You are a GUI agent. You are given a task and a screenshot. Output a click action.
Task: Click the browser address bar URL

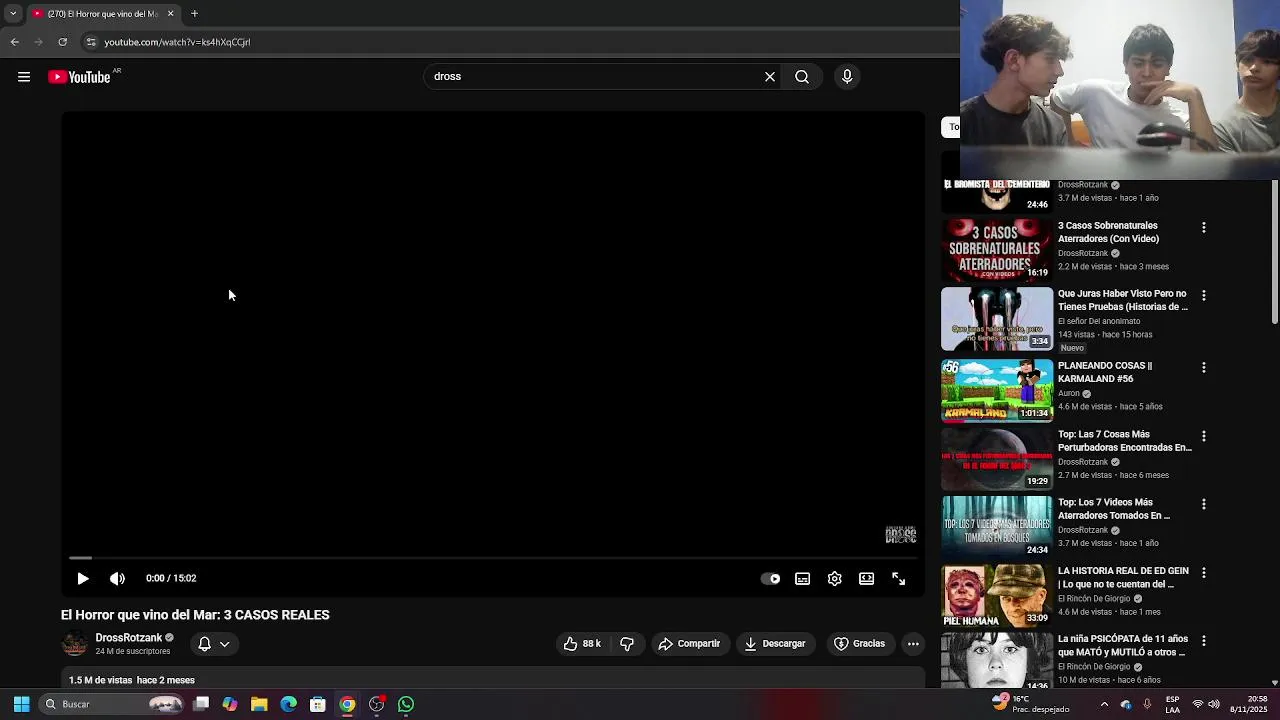click(177, 42)
